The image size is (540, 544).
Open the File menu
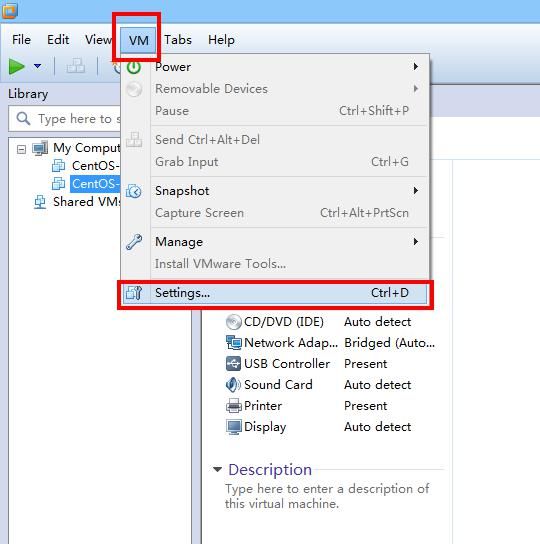click(22, 40)
